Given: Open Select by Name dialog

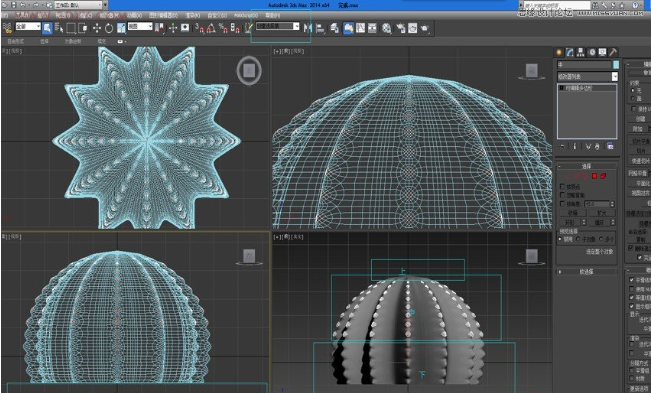Looking at the screenshot, I should pyautogui.click(x=59, y=28).
